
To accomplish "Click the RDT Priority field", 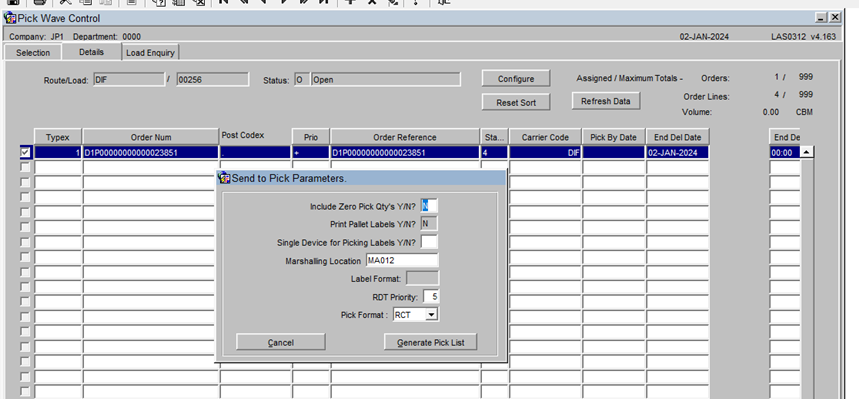I will point(431,297).
